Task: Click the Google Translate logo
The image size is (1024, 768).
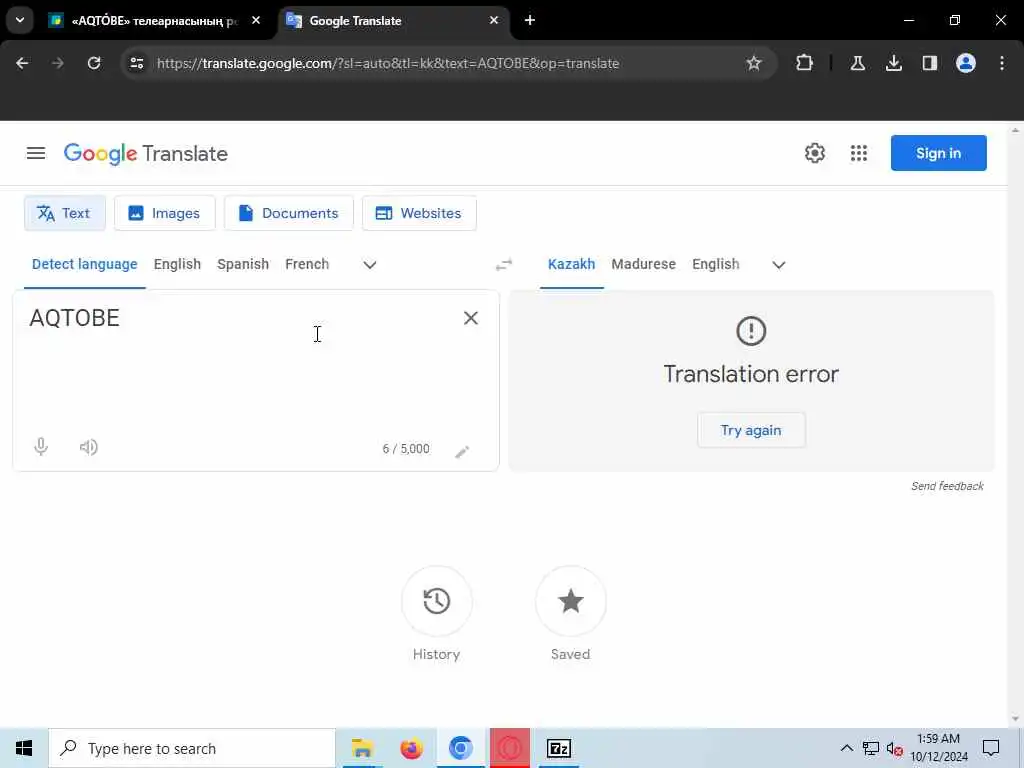Action: point(146,154)
